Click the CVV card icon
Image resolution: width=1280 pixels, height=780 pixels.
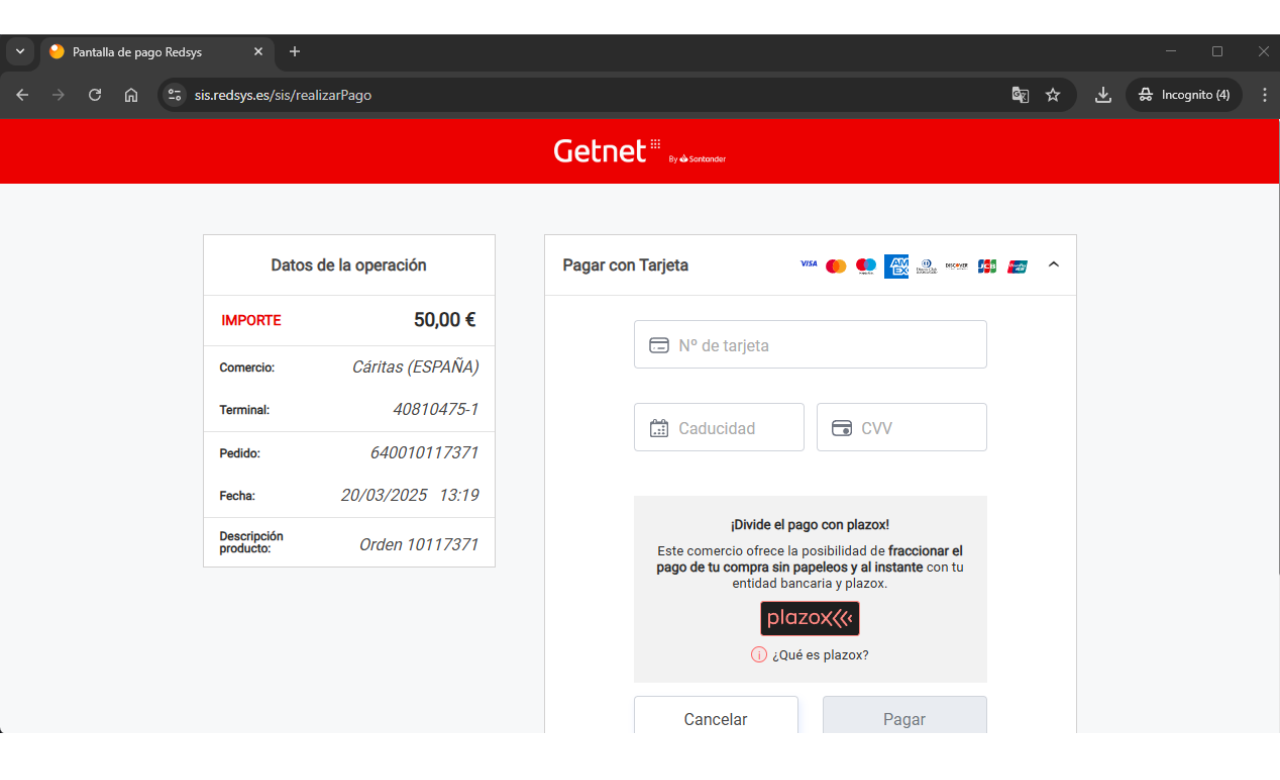click(x=842, y=428)
